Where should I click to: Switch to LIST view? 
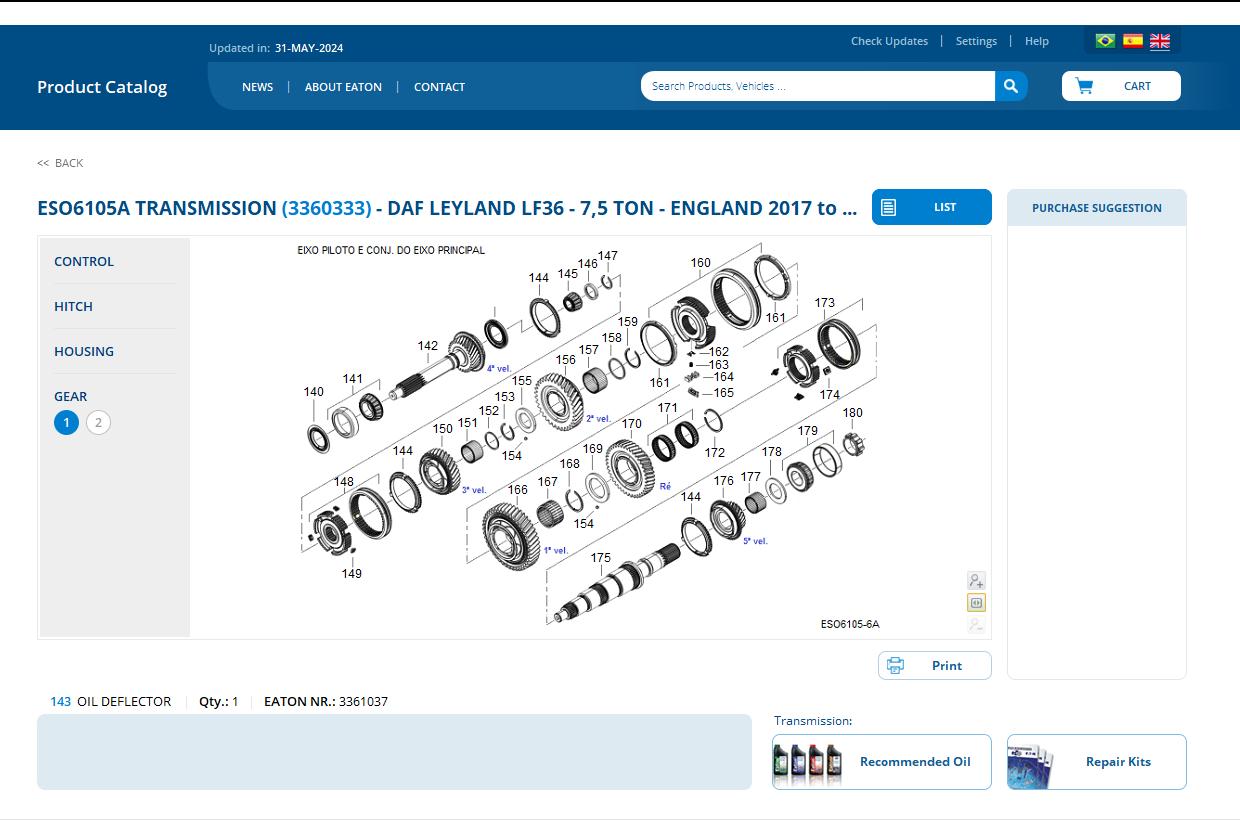(932, 207)
